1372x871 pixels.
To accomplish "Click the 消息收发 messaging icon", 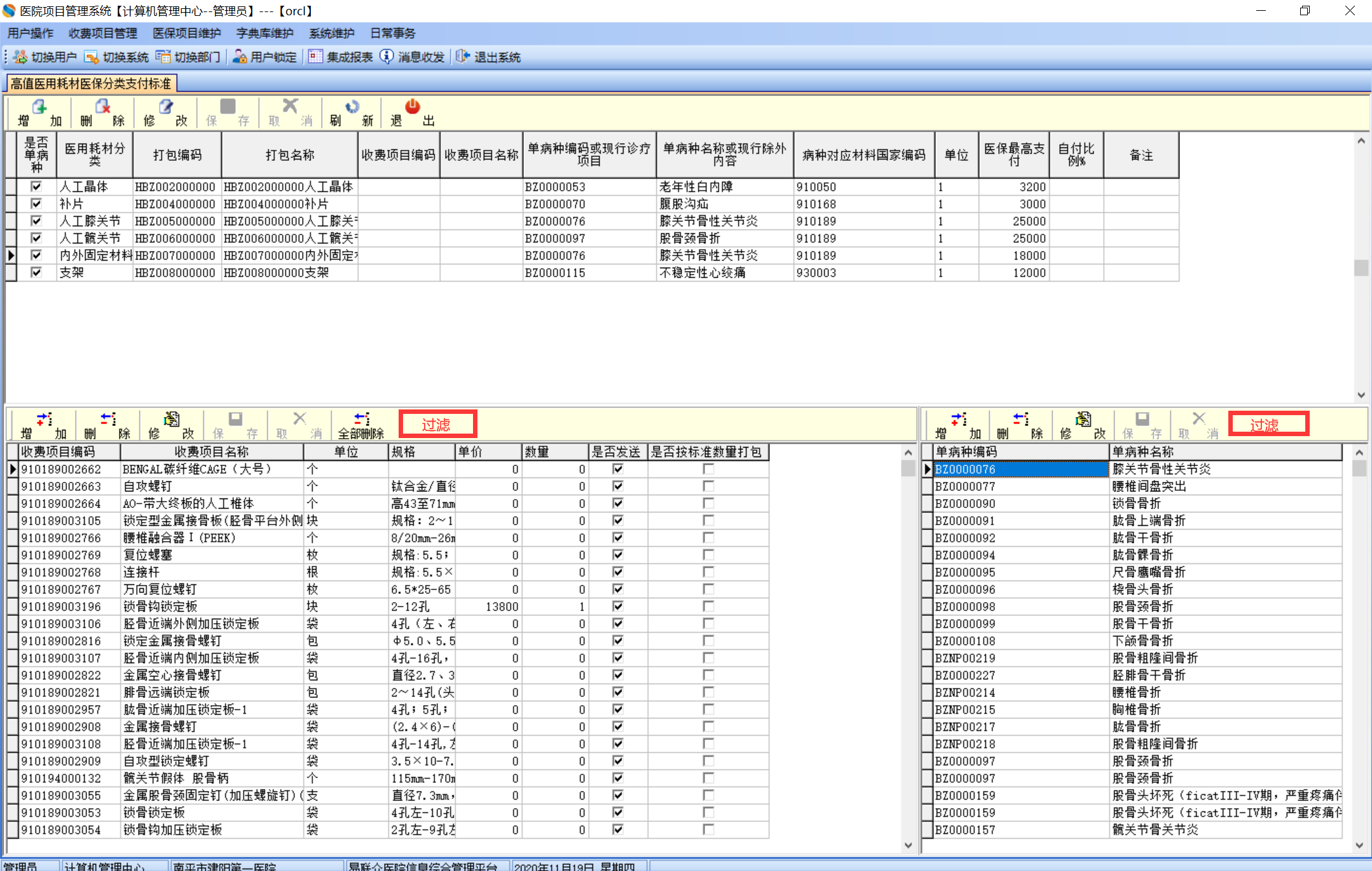I will click(x=387, y=57).
